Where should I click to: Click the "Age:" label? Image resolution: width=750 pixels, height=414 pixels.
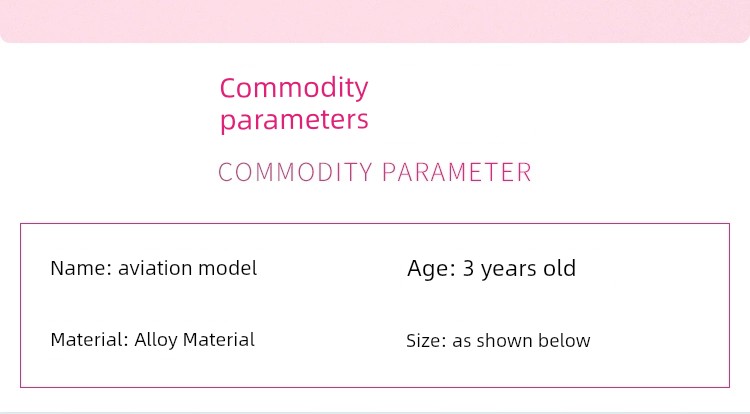tap(431, 269)
